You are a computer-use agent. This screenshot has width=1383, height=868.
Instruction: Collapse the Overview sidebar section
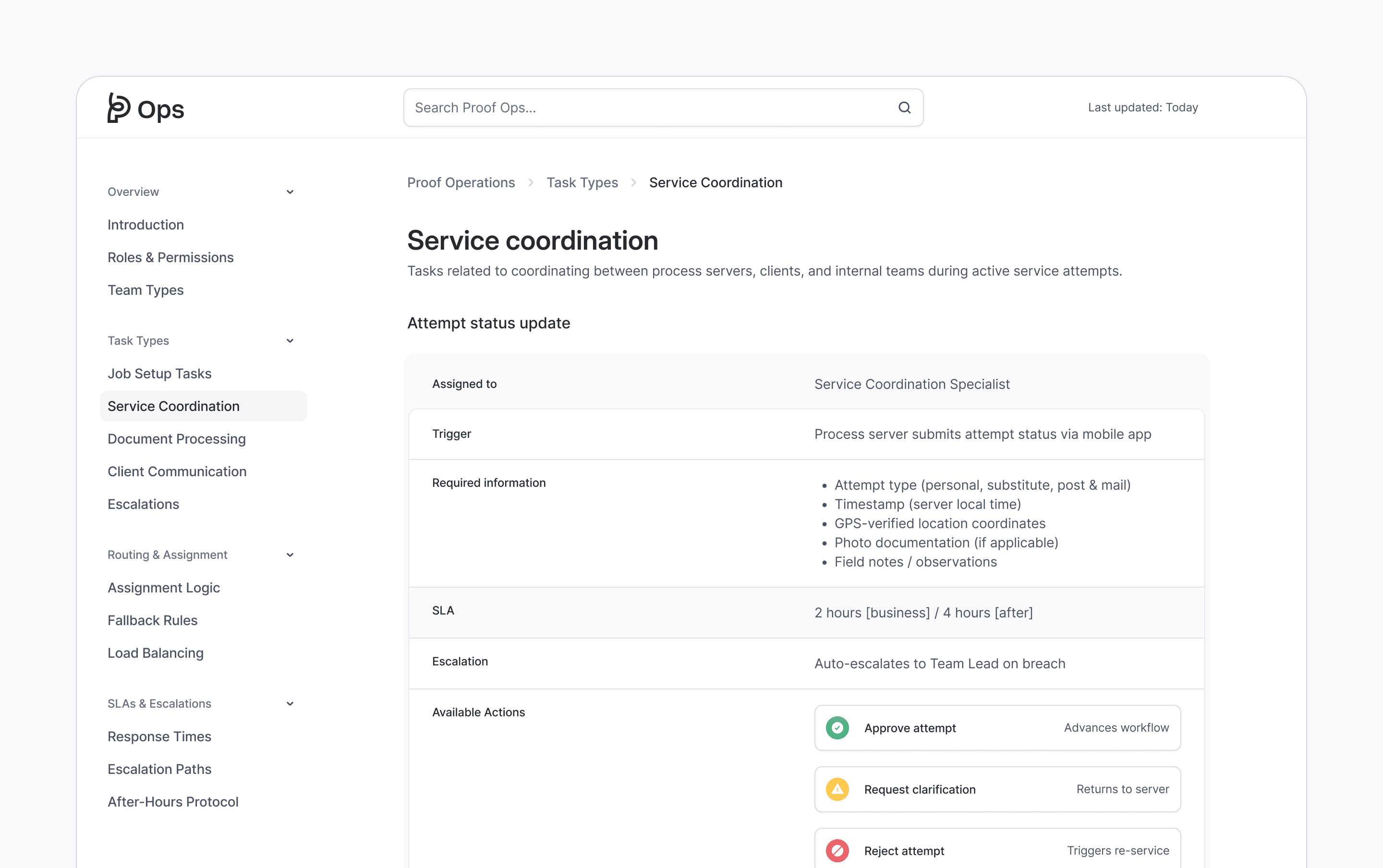pyautogui.click(x=290, y=192)
